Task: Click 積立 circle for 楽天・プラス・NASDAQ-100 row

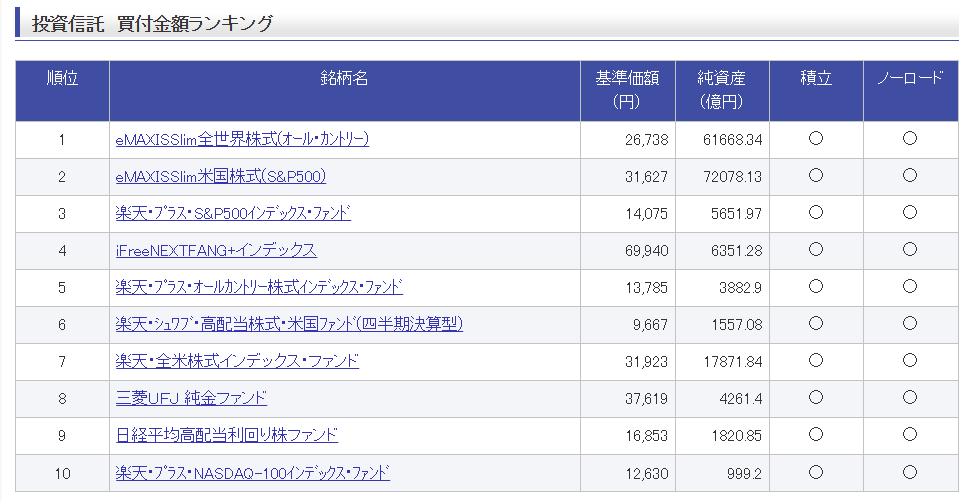Action: (816, 472)
